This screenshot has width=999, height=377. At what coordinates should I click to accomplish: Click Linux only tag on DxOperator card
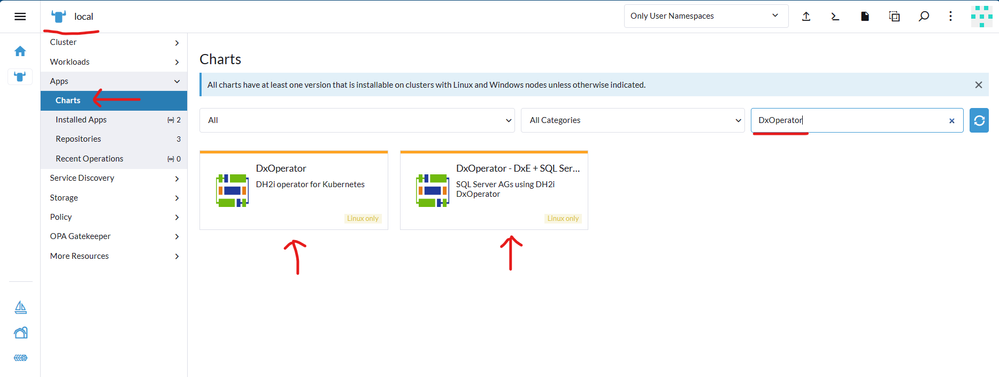pos(363,218)
